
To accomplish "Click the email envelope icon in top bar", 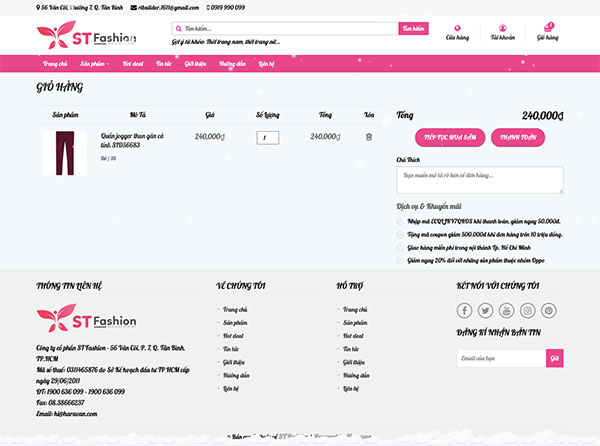I will [134, 7].
